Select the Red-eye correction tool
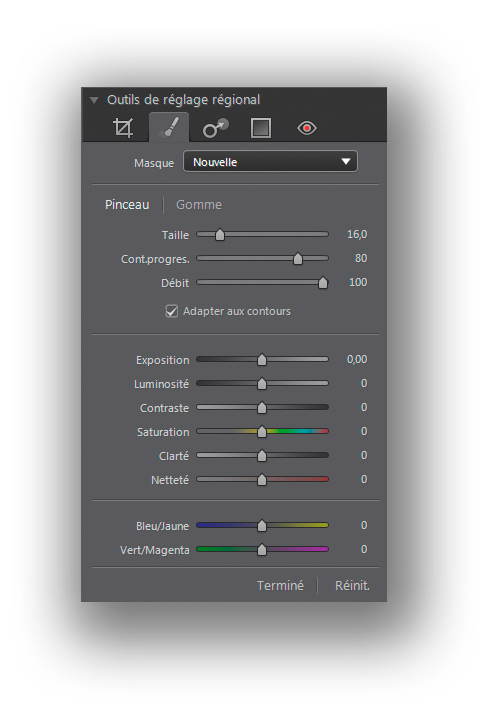492x724 pixels. pyautogui.click(x=307, y=128)
